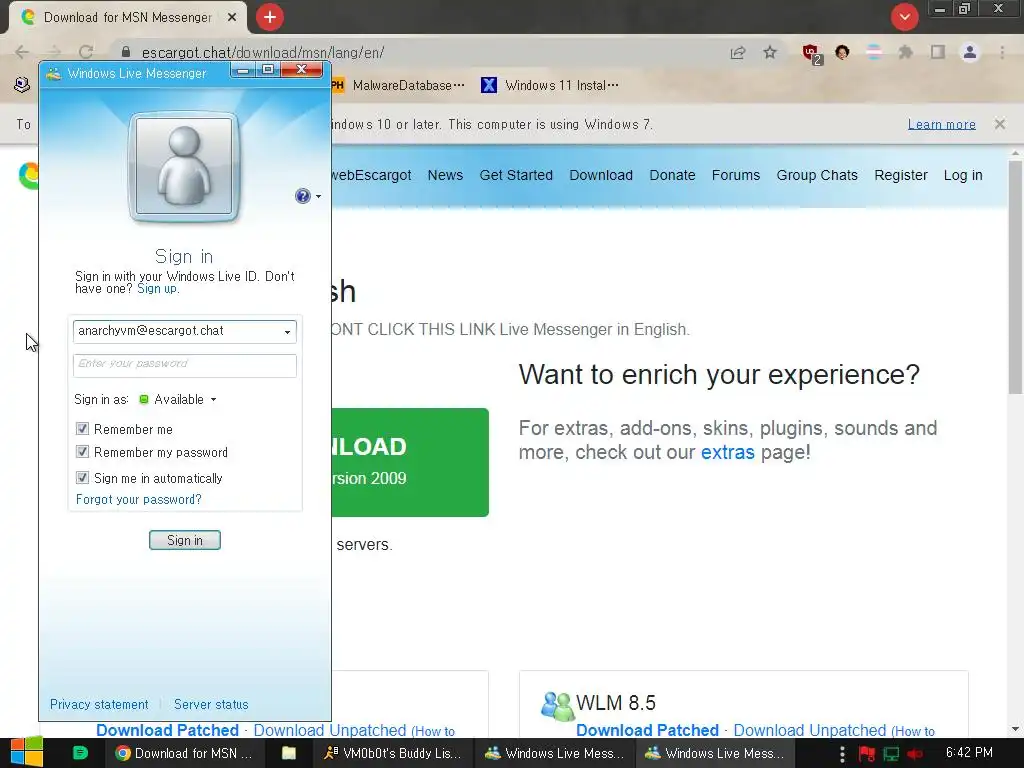The height and width of the screenshot is (768, 1024).
Task: Click the network monitor tray icon
Action: (891, 754)
